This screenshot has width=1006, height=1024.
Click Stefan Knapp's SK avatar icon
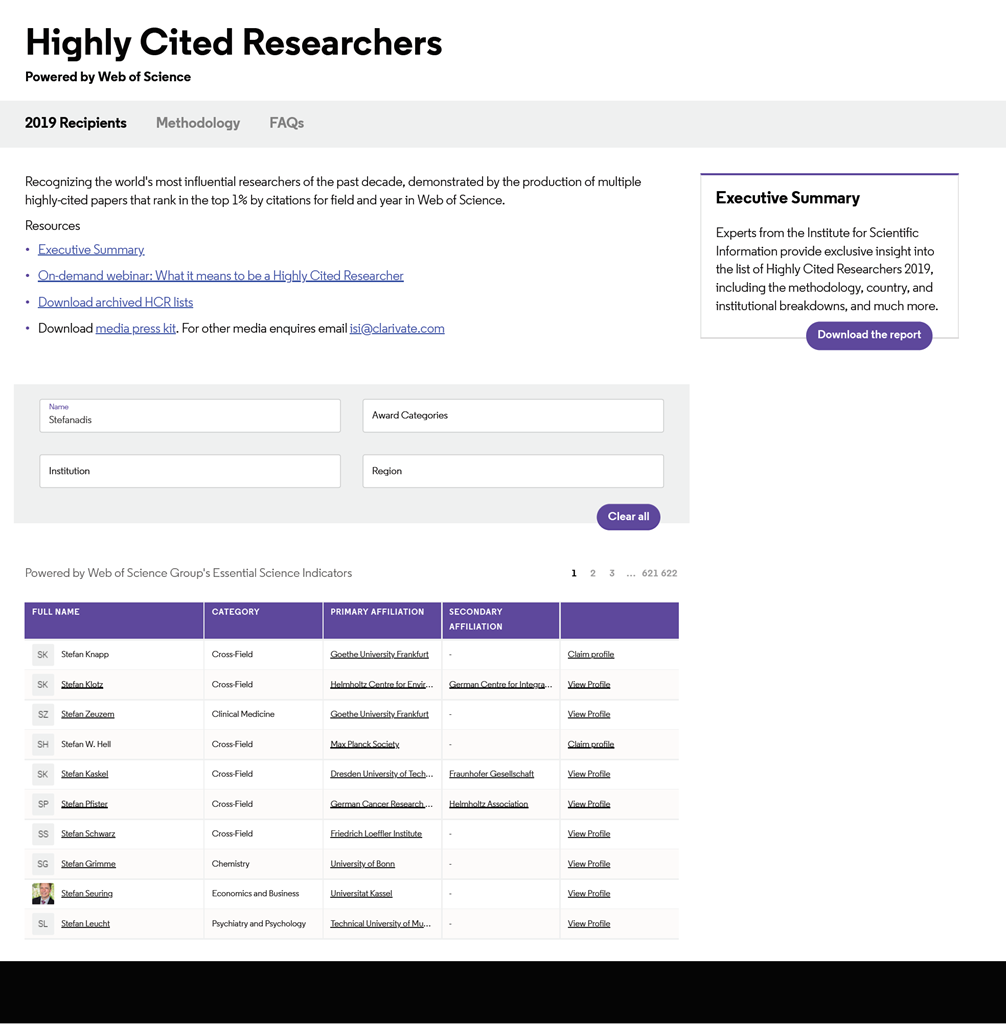(x=42, y=655)
